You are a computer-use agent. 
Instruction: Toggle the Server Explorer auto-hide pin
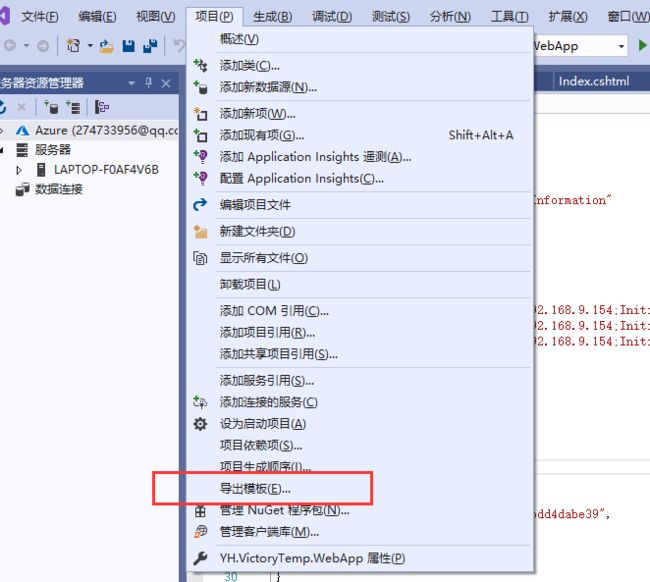[149, 83]
